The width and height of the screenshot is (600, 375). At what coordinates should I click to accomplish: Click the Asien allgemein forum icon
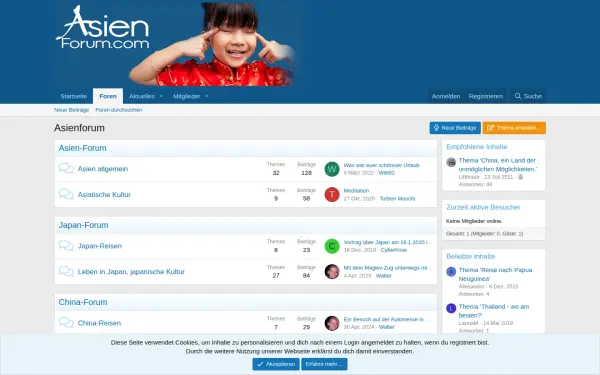[x=66, y=169]
